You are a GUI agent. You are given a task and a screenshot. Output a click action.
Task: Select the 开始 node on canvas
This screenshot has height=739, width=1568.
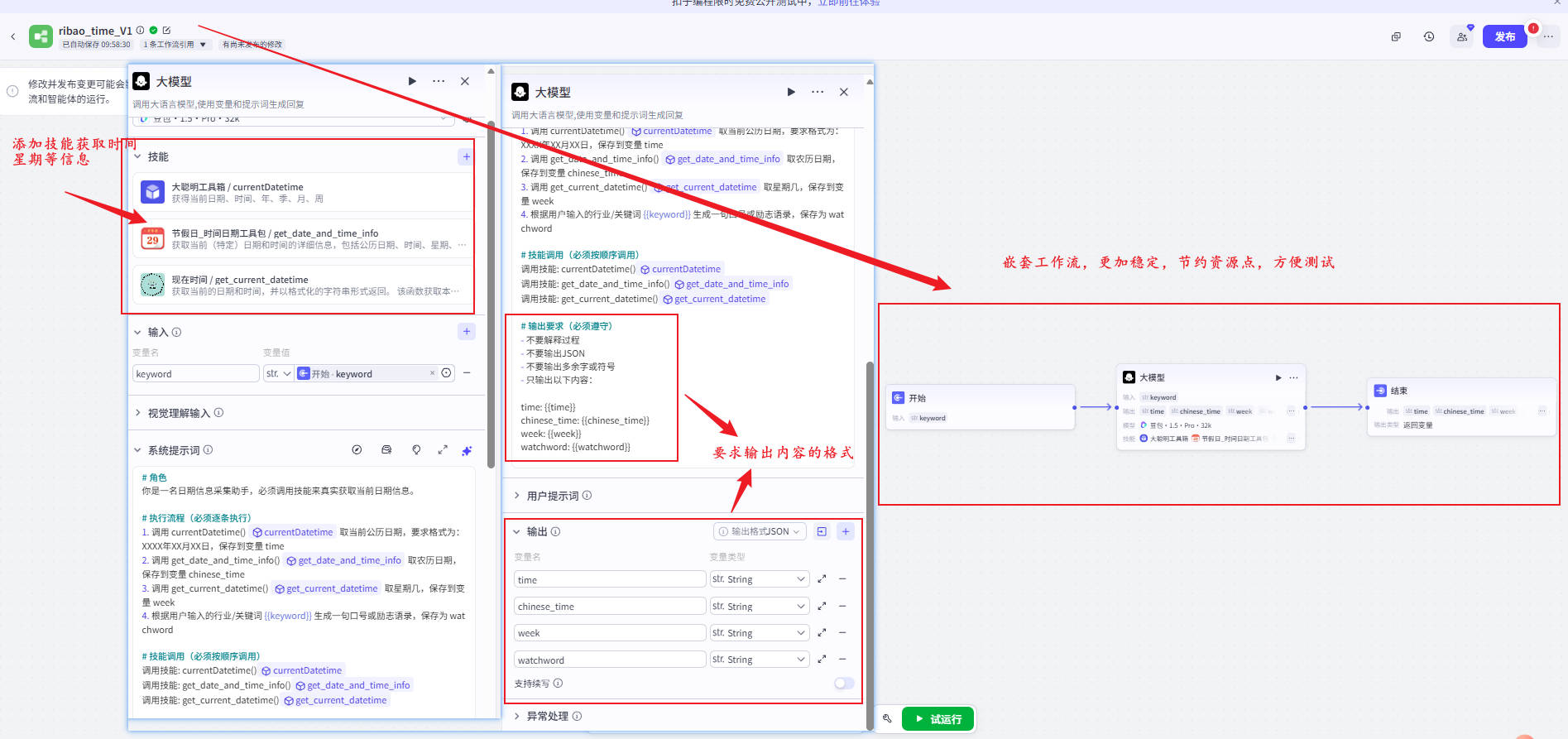coord(980,406)
